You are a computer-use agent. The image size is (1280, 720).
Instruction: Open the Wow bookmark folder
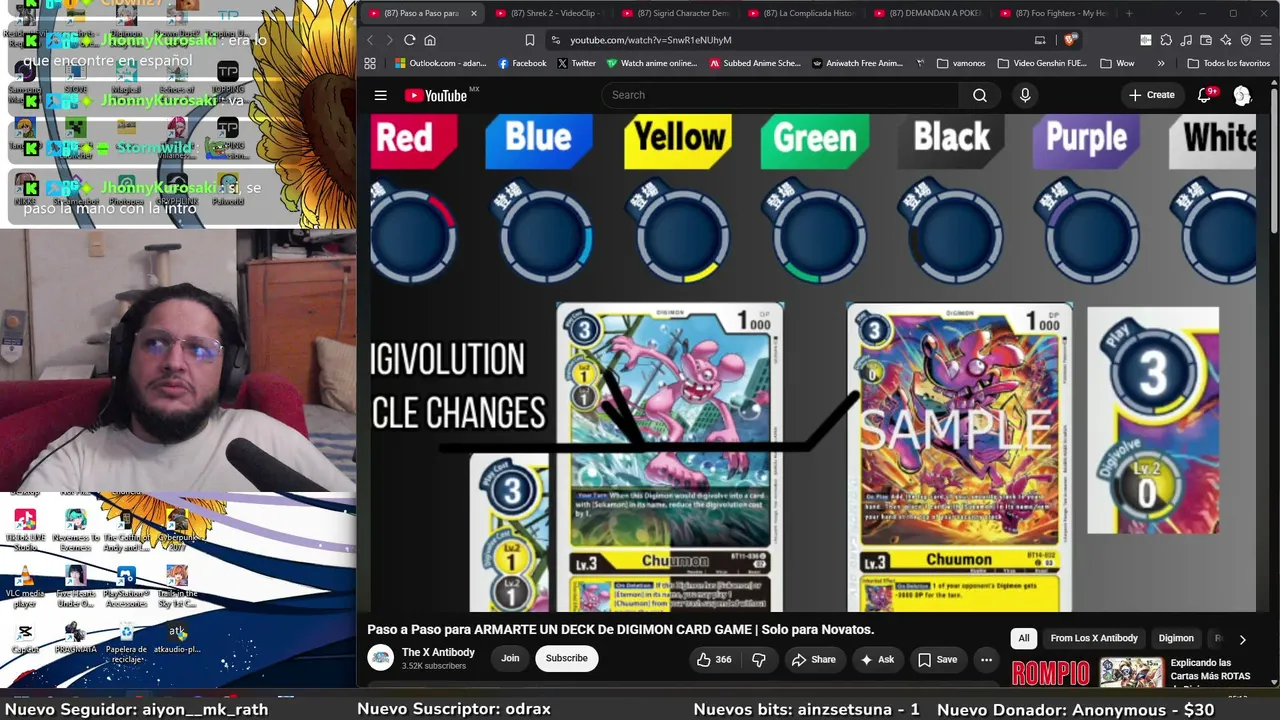(x=1117, y=63)
